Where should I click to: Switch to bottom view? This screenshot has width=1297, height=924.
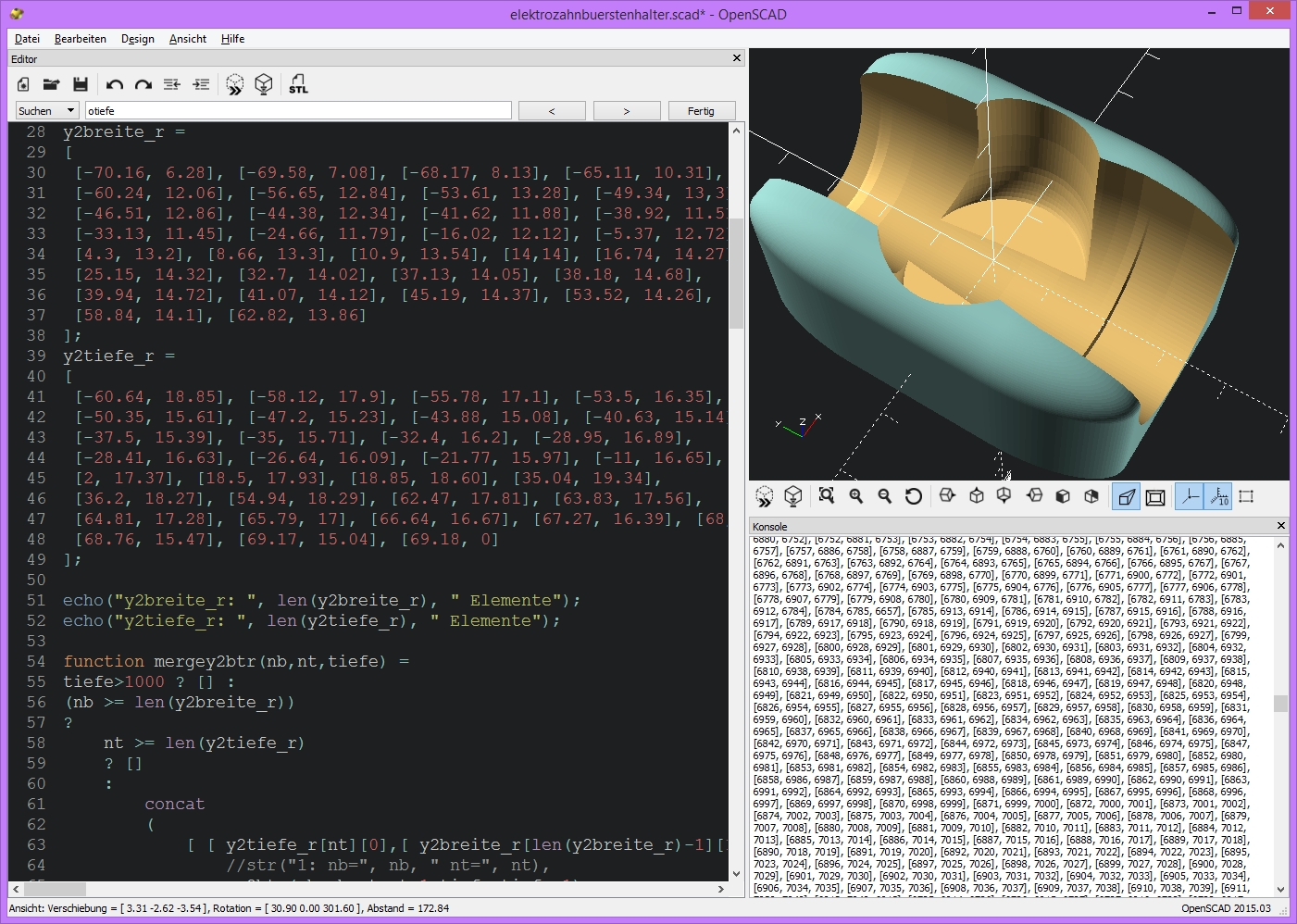coord(1004,497)
